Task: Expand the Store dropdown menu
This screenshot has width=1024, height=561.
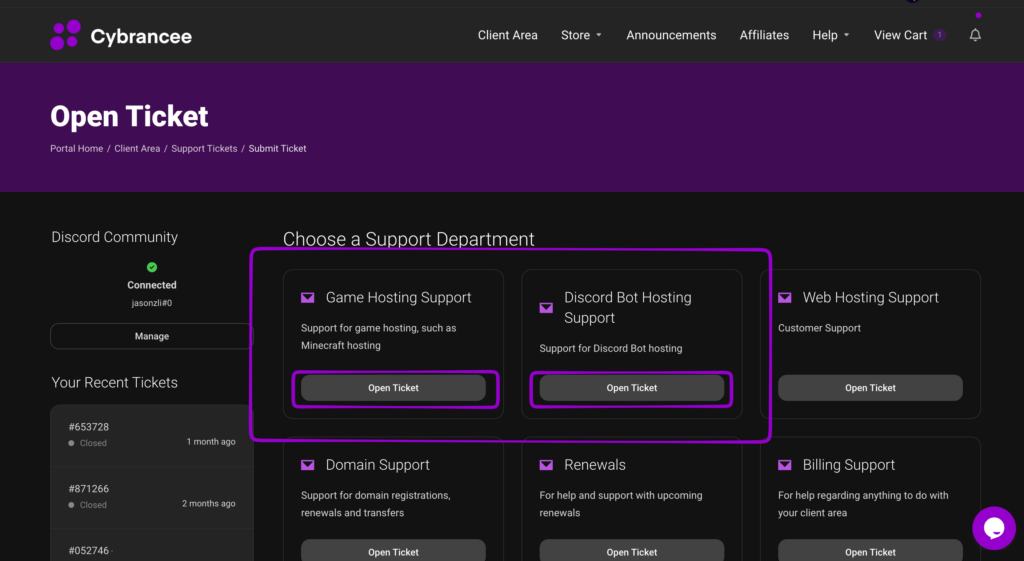Action: 581,35
